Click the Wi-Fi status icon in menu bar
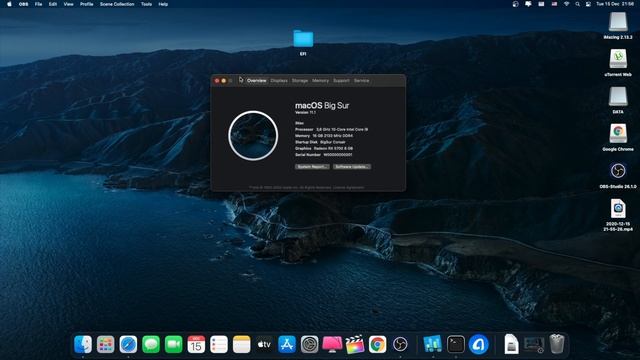Viewport: 640px width, 360px height. click(566, 4)
